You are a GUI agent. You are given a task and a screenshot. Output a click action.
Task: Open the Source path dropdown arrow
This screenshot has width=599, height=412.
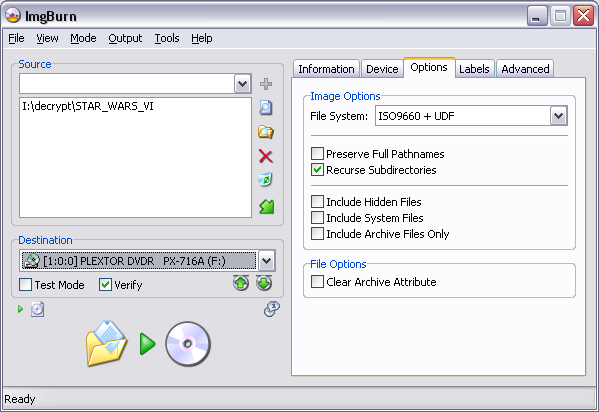point(243,84)
